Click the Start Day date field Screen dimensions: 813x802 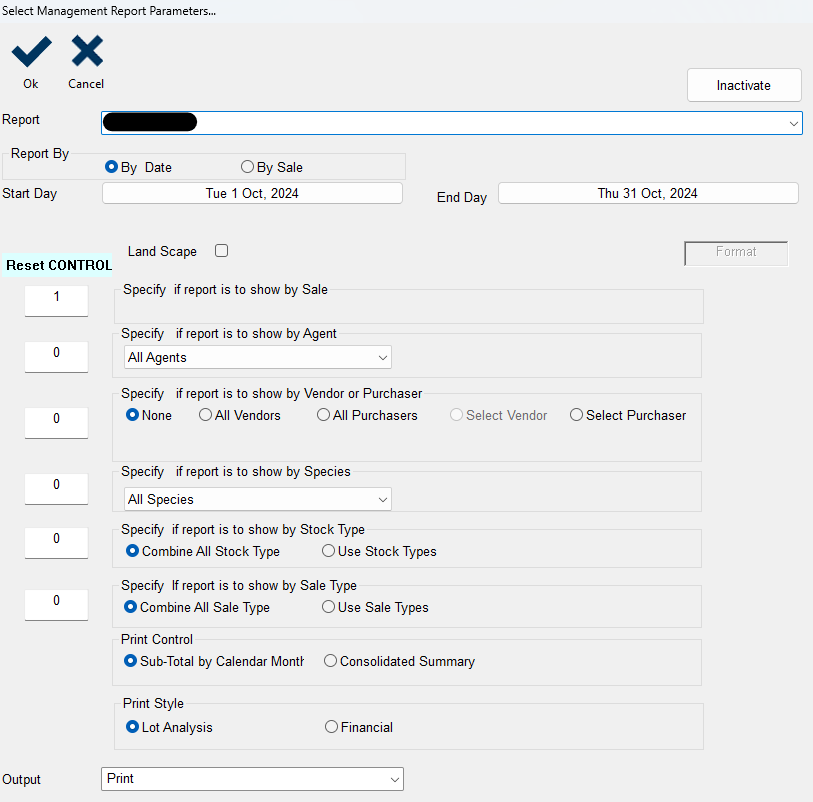coord(252,193)
